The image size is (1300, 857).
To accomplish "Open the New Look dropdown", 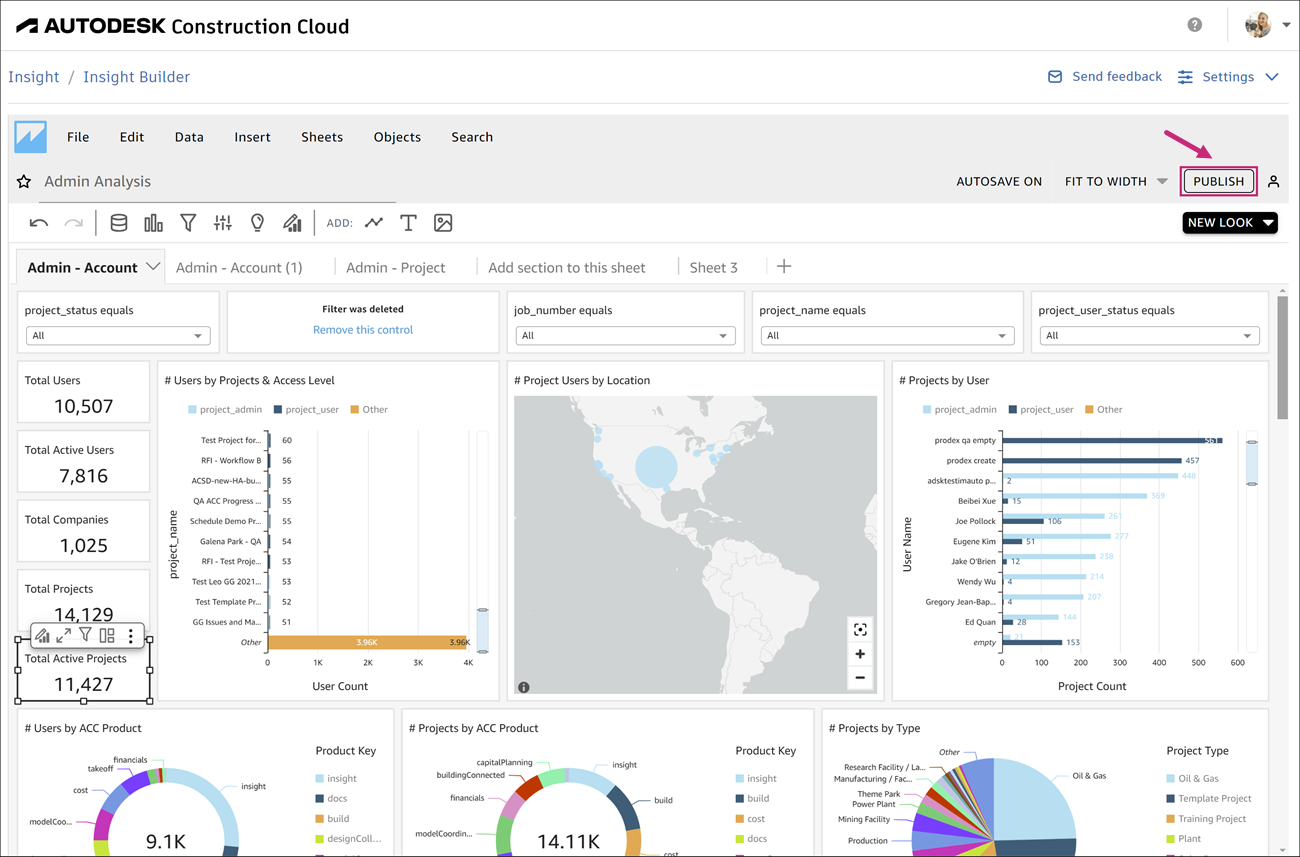I will pos(1230,223).
